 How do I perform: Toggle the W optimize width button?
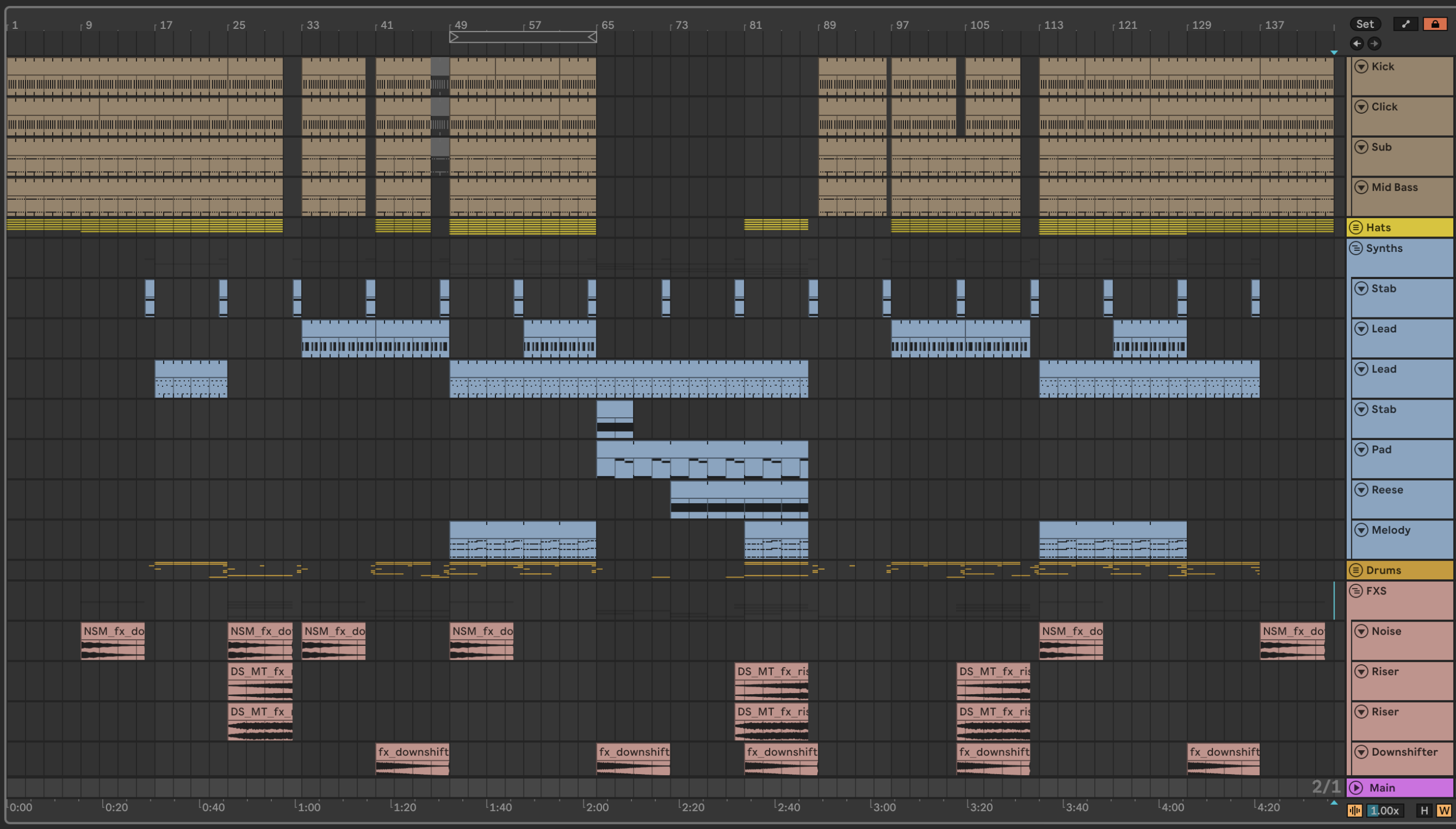tap(1443, 810)
